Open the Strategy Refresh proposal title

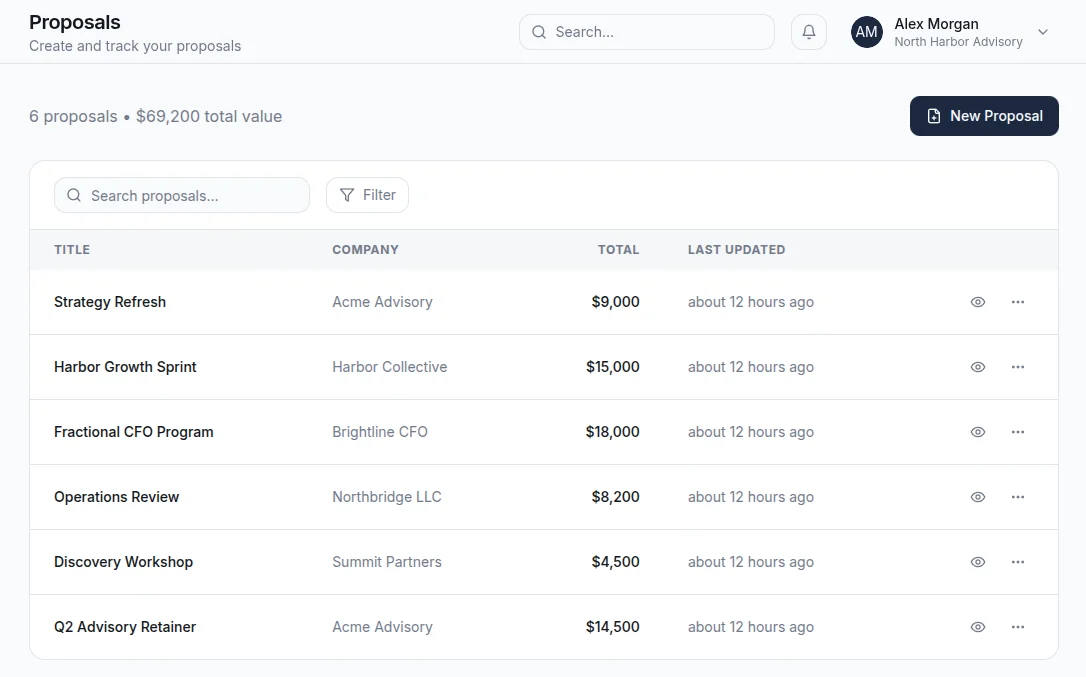[110, 302]
